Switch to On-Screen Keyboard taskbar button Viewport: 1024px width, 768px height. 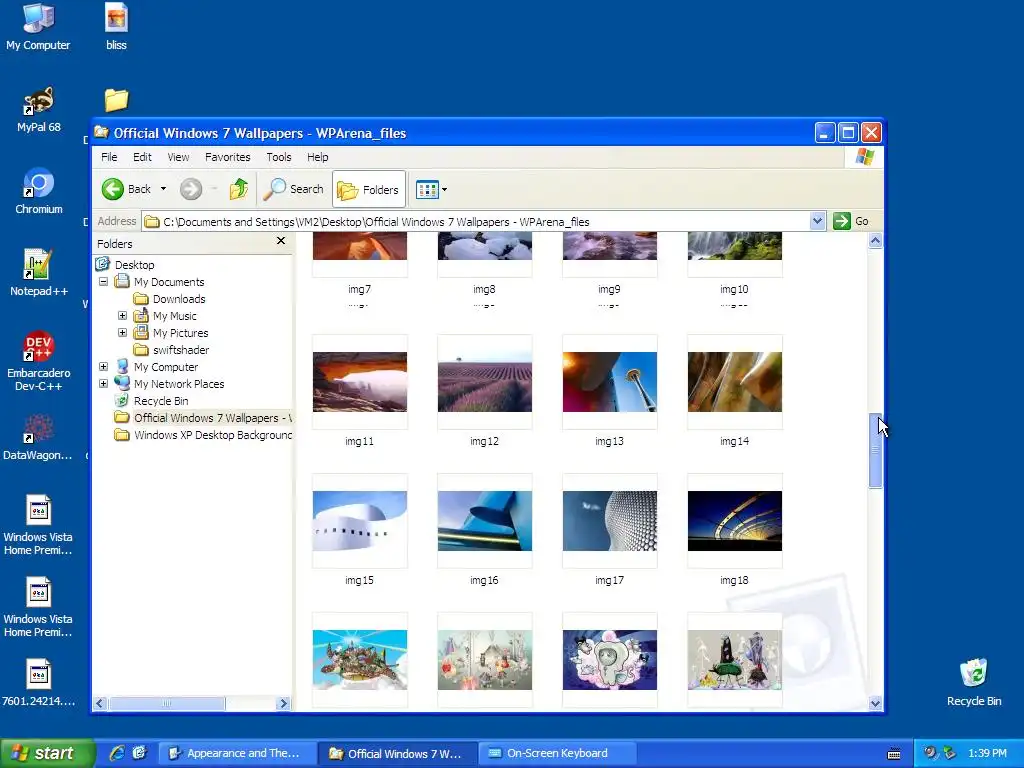tap(557, 753)
